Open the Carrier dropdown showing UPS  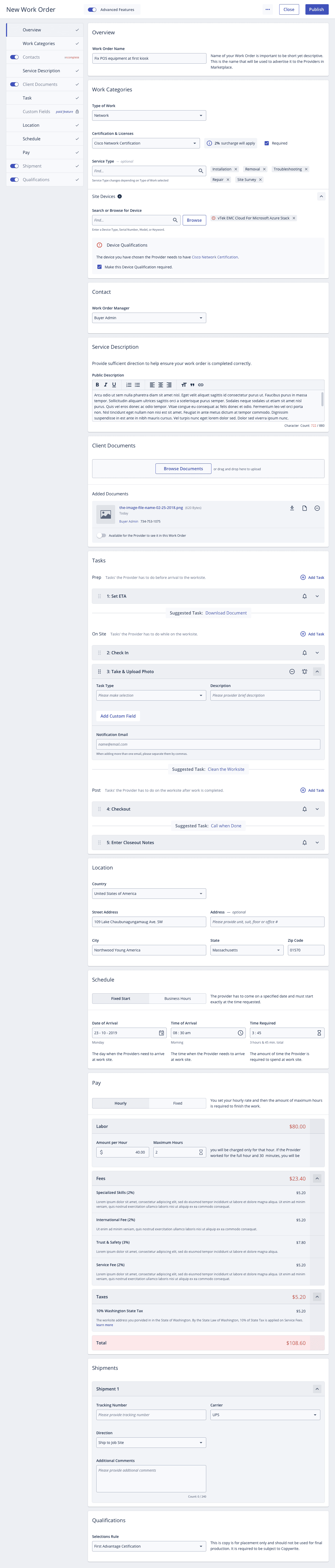265,1415
